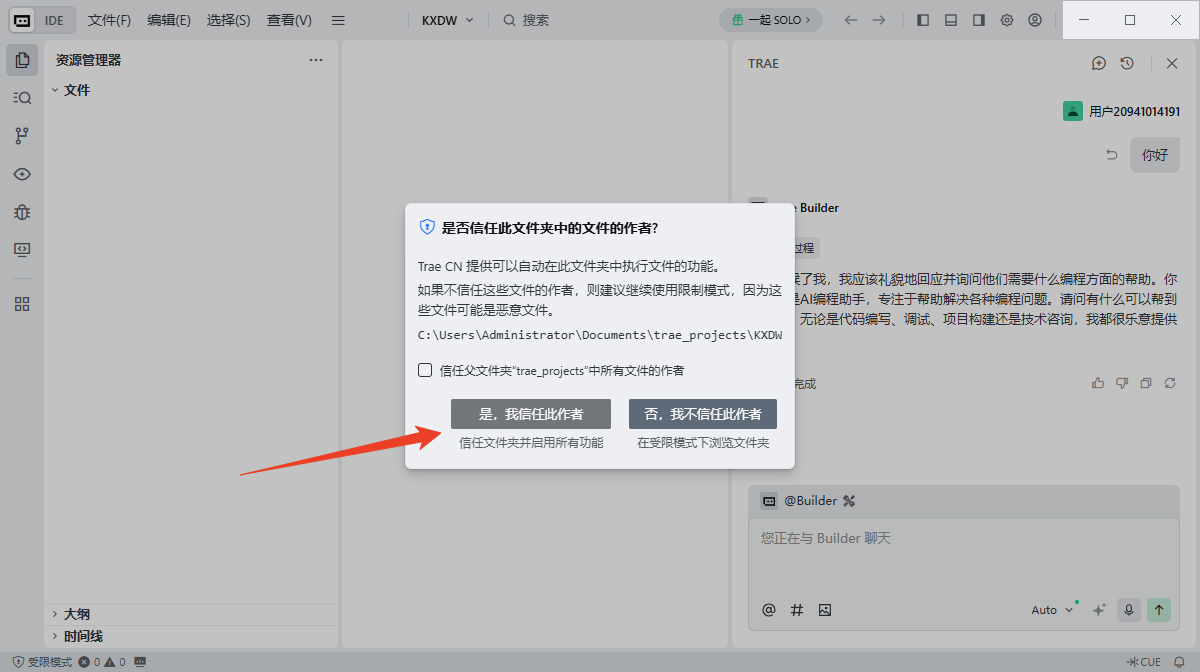The height and width of the screenshot is (672, 1200).
Task: Open Source Control from the activity bar
Action: click(x=22, y=135)
